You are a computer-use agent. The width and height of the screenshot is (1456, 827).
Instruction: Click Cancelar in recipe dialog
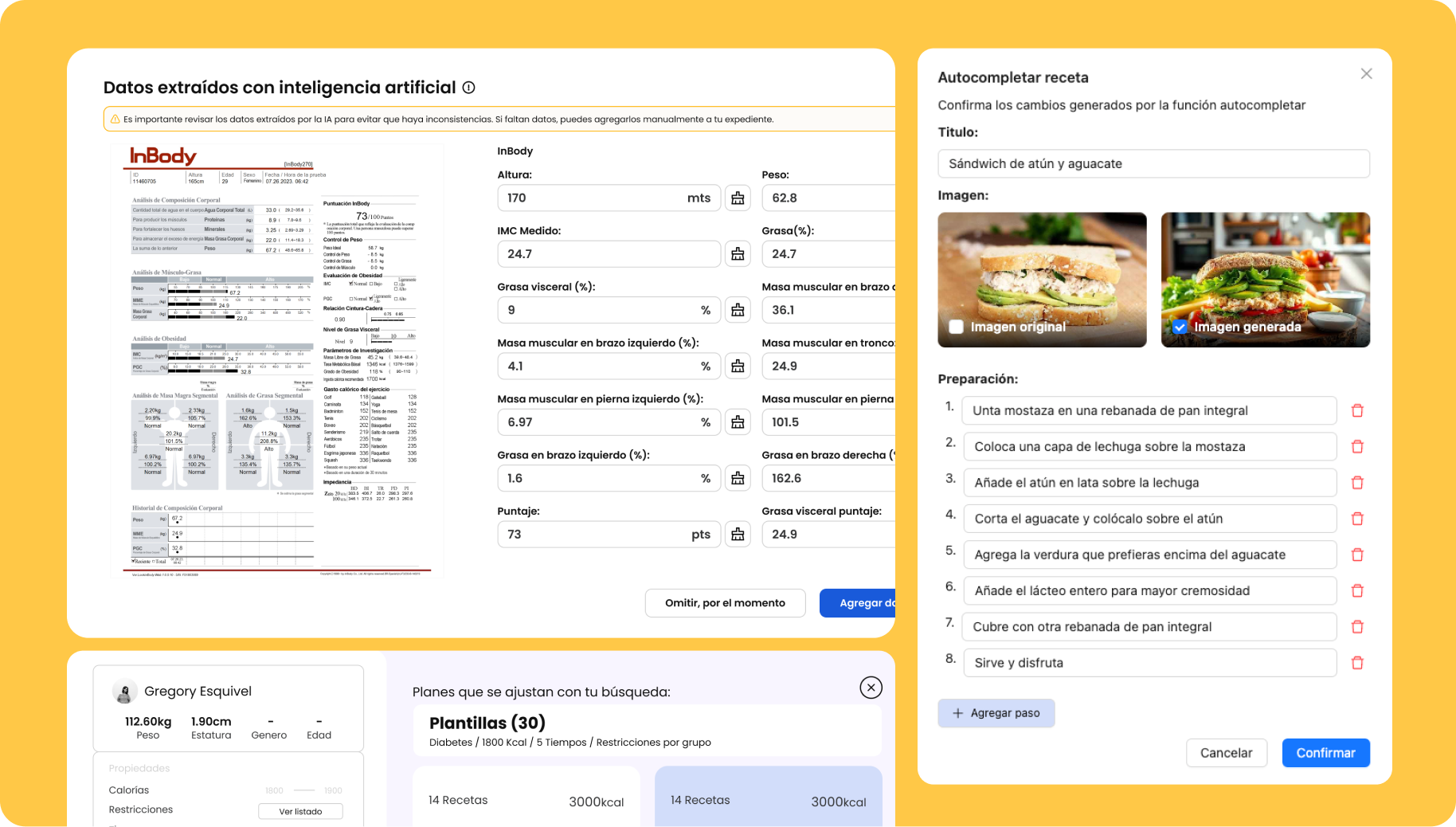[1226, 753]
